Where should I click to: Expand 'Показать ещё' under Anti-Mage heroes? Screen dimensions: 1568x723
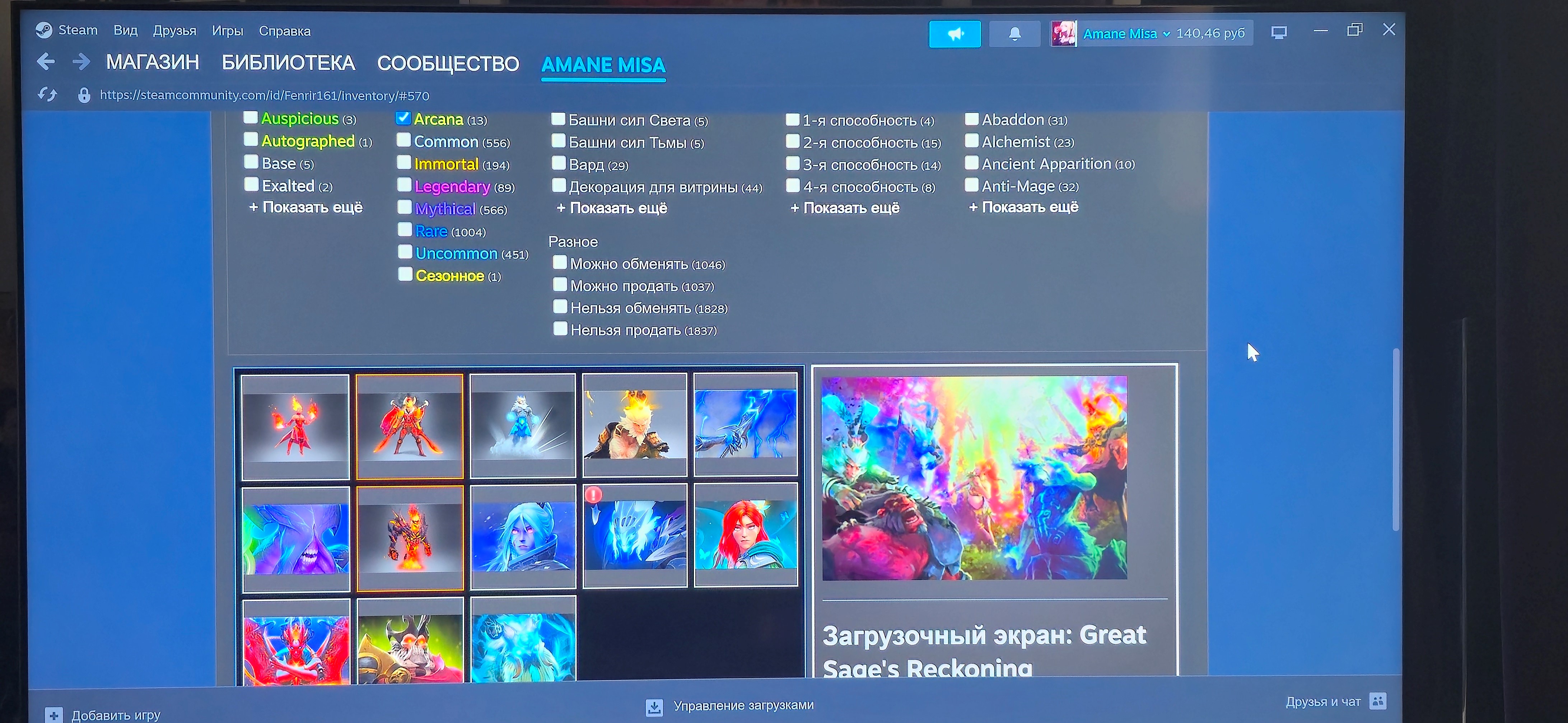[1023, 207]
